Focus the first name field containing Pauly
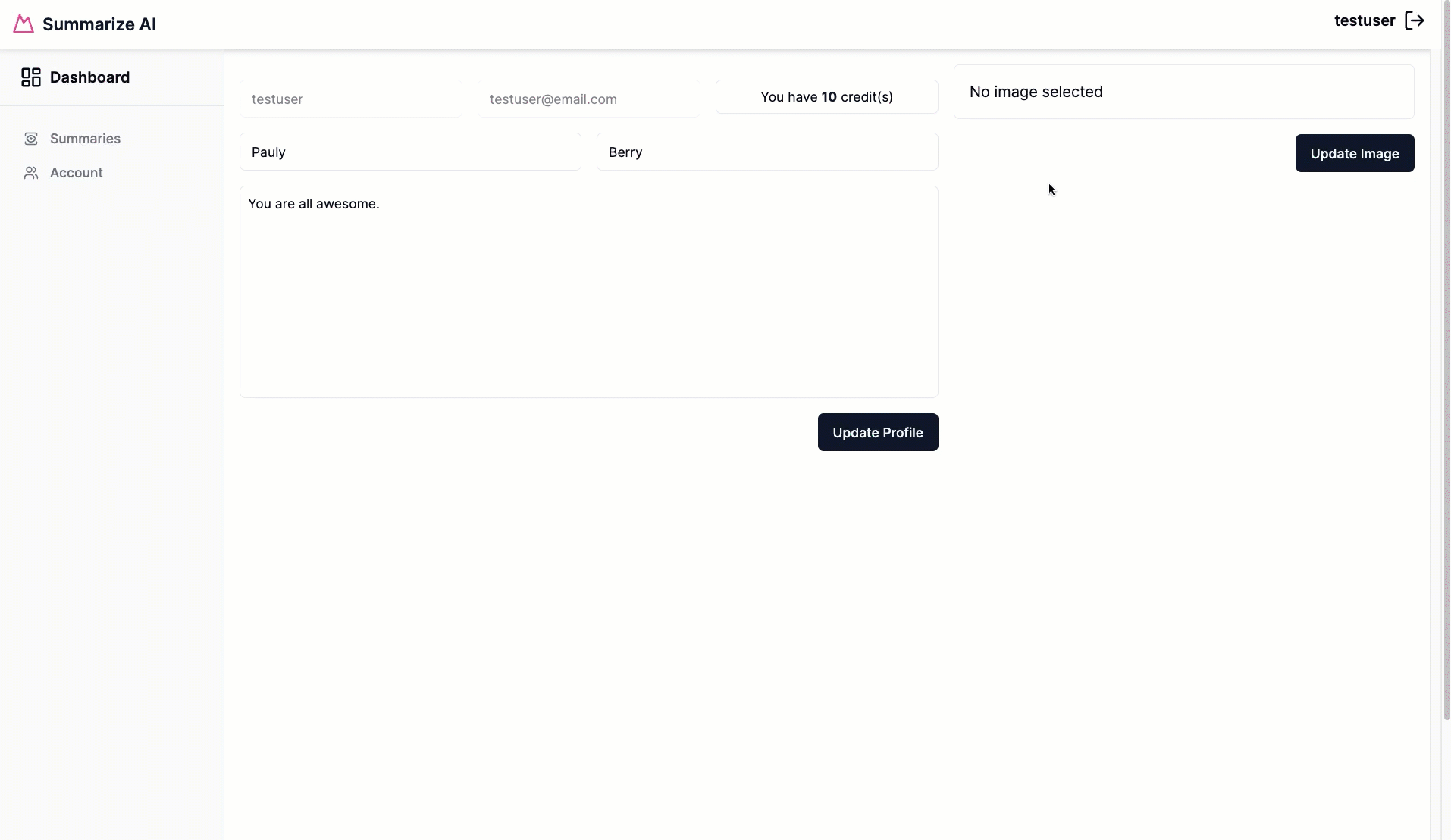Image resolution: width=1451 pixels, height=840 pixels. tap(410, 152)
